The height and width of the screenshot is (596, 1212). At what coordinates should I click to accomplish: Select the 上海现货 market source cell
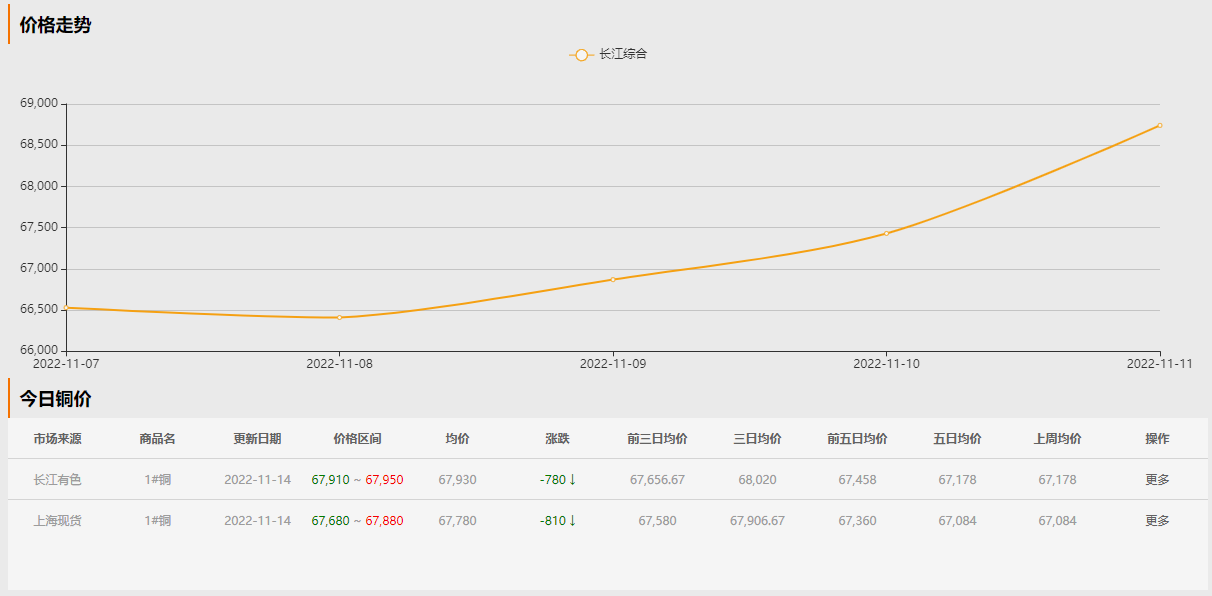coord(57,521)
